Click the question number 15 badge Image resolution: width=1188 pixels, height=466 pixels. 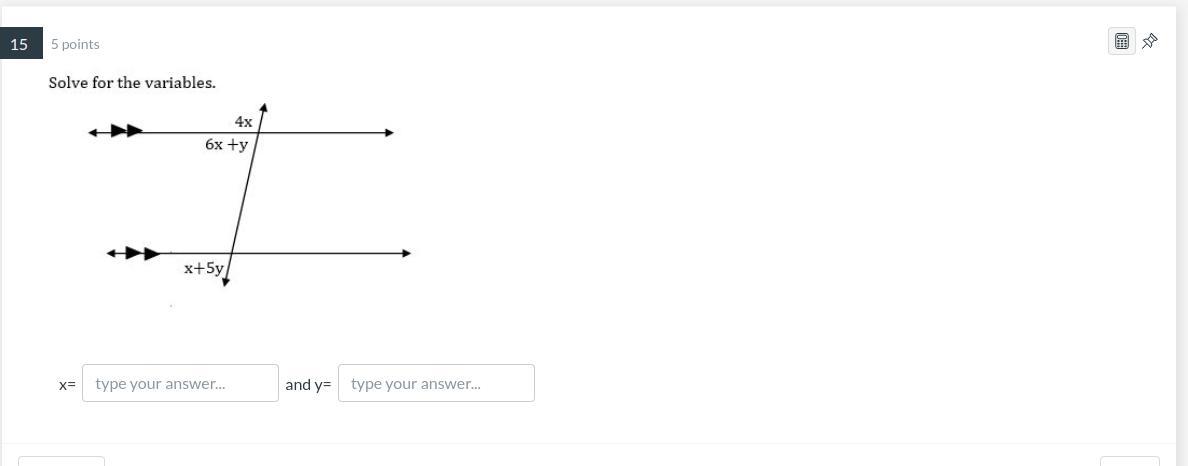pyautogui.click(x=19, y=44)
